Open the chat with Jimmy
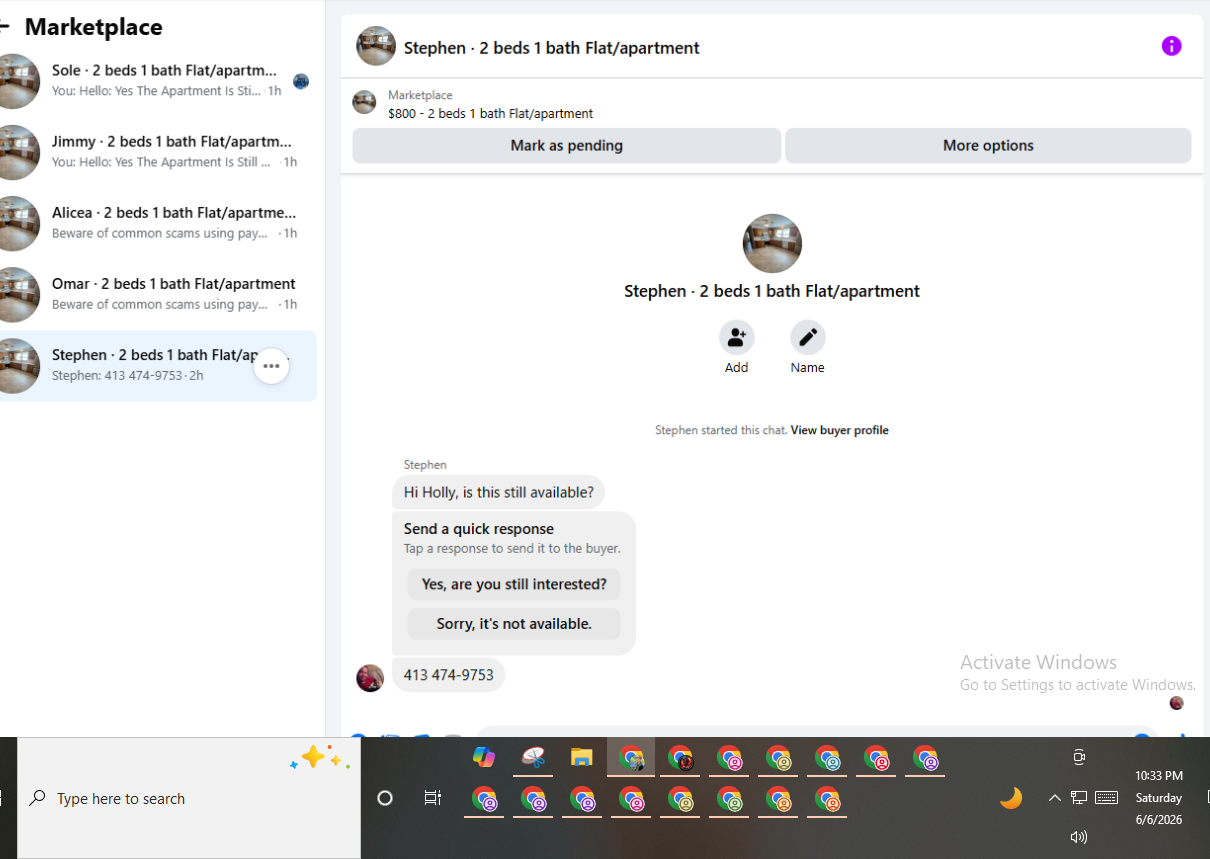Screen dimensions: 1210x859 pyautogui.click(x=158, y=152)
